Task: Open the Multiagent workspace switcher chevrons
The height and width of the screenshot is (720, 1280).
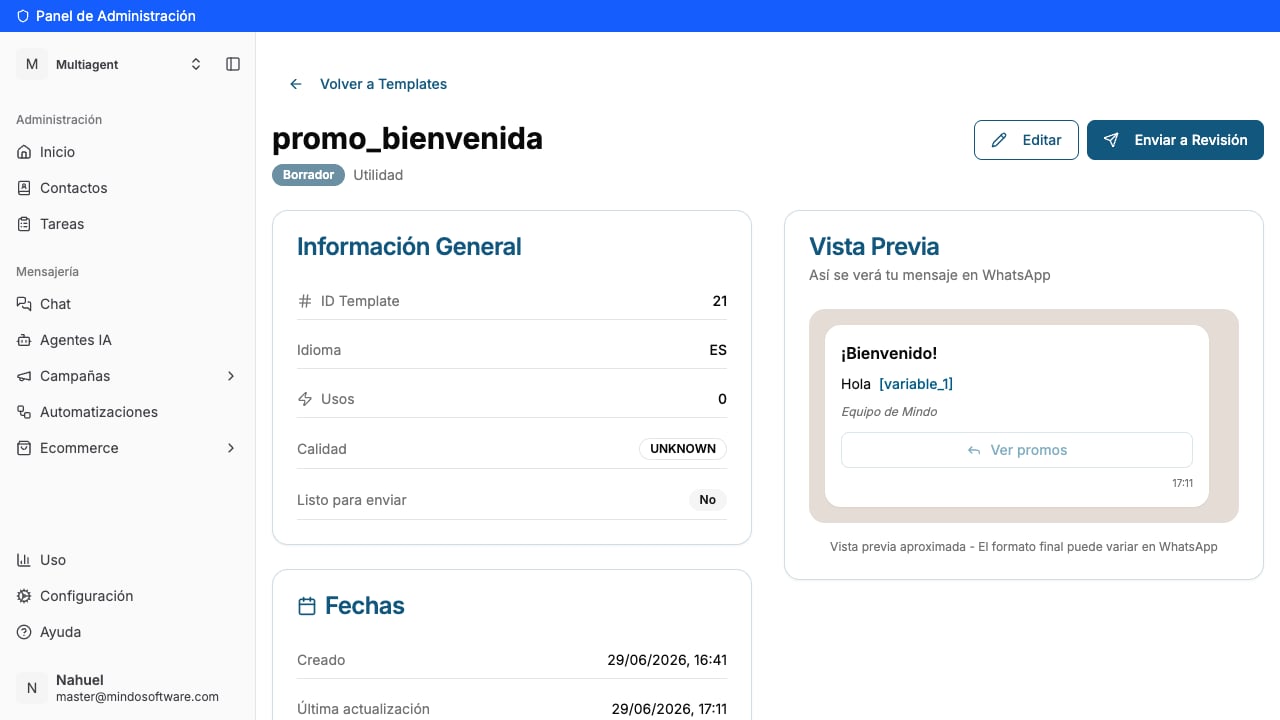Action: [x=196, y=64]
